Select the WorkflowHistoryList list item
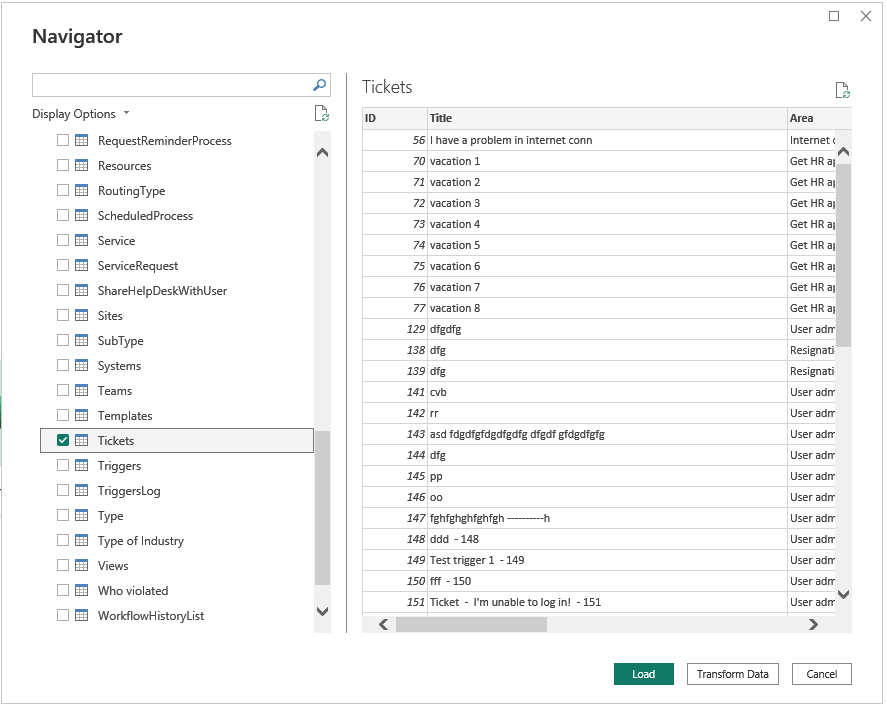This screenshot has height=710, width=887. coord(150,616)
